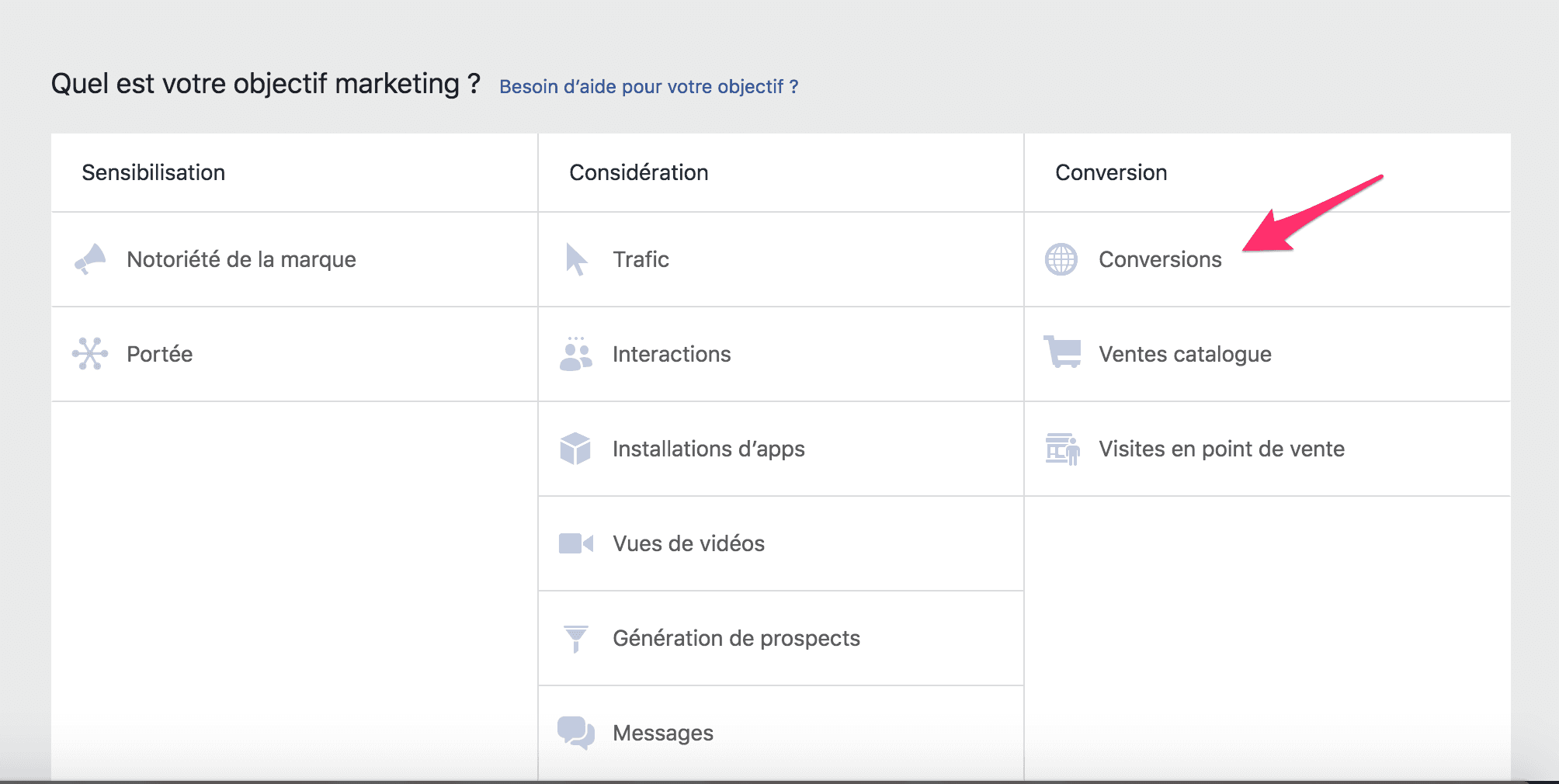Image resolution: width=1559 pixels, height=784 pixels.
Task: Select Notoriété de la marque objective
Action: (x=241, y=259)
